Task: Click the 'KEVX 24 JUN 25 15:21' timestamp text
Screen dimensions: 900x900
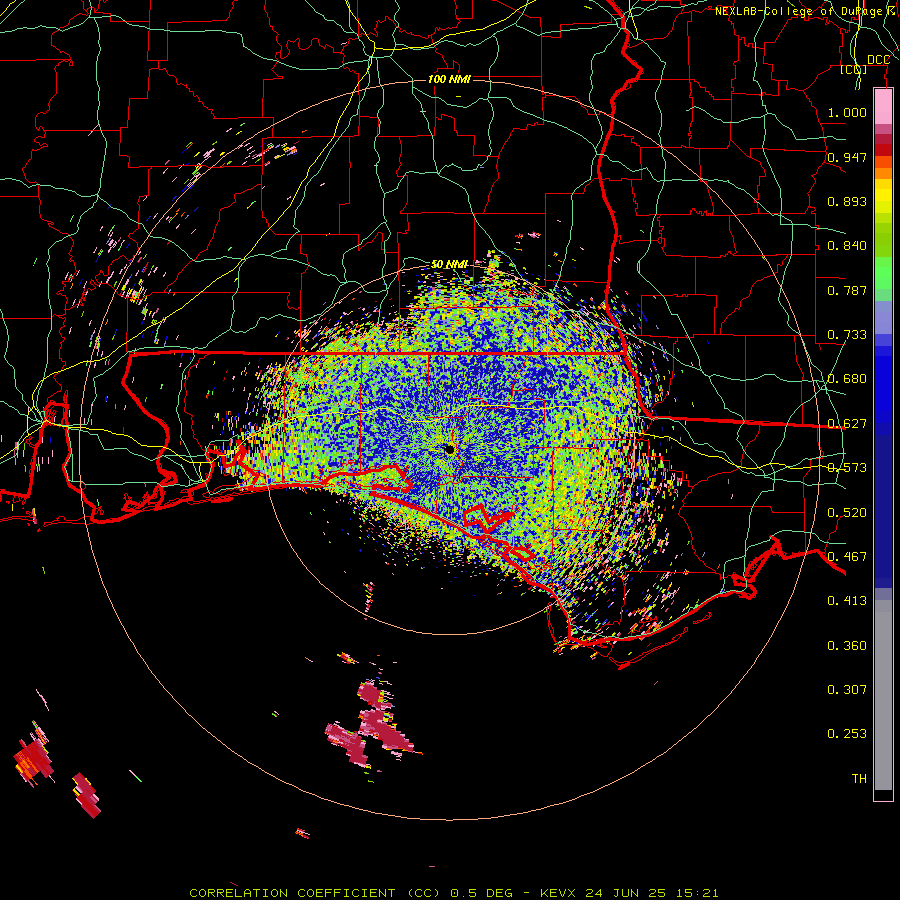Action: point(630,893)
